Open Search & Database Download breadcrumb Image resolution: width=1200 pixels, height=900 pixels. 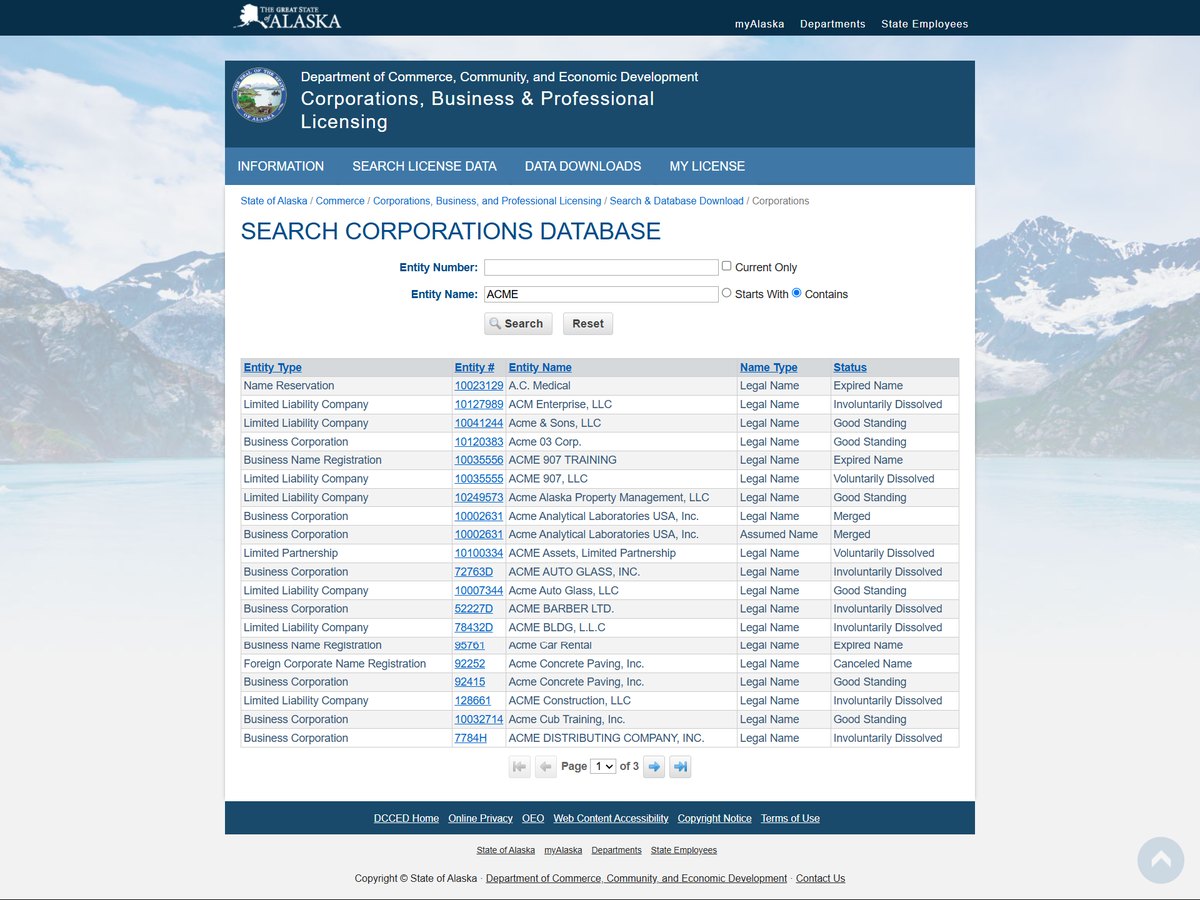(677, 201)
